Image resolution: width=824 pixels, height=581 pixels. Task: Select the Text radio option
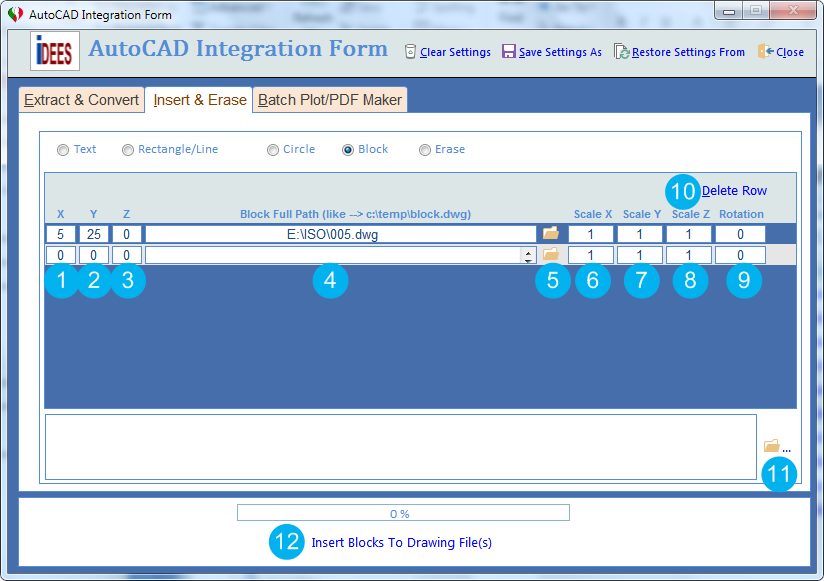pyautogui.click(x=63, y=150)
